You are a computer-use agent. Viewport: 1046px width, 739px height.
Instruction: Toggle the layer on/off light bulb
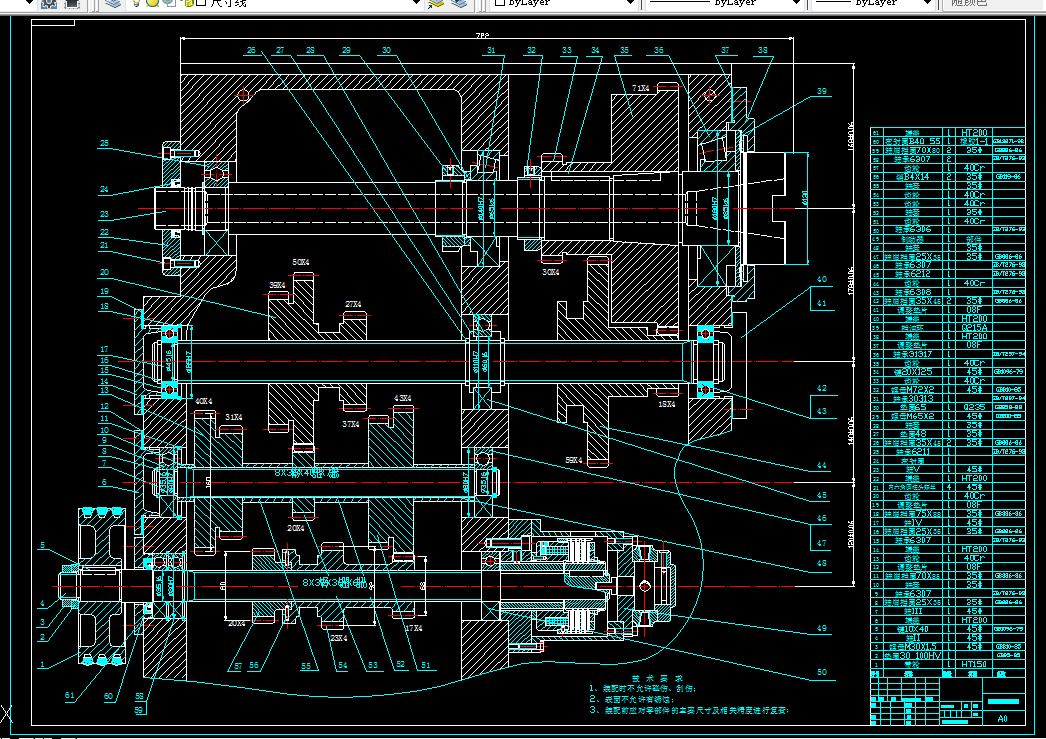(137, 3)
